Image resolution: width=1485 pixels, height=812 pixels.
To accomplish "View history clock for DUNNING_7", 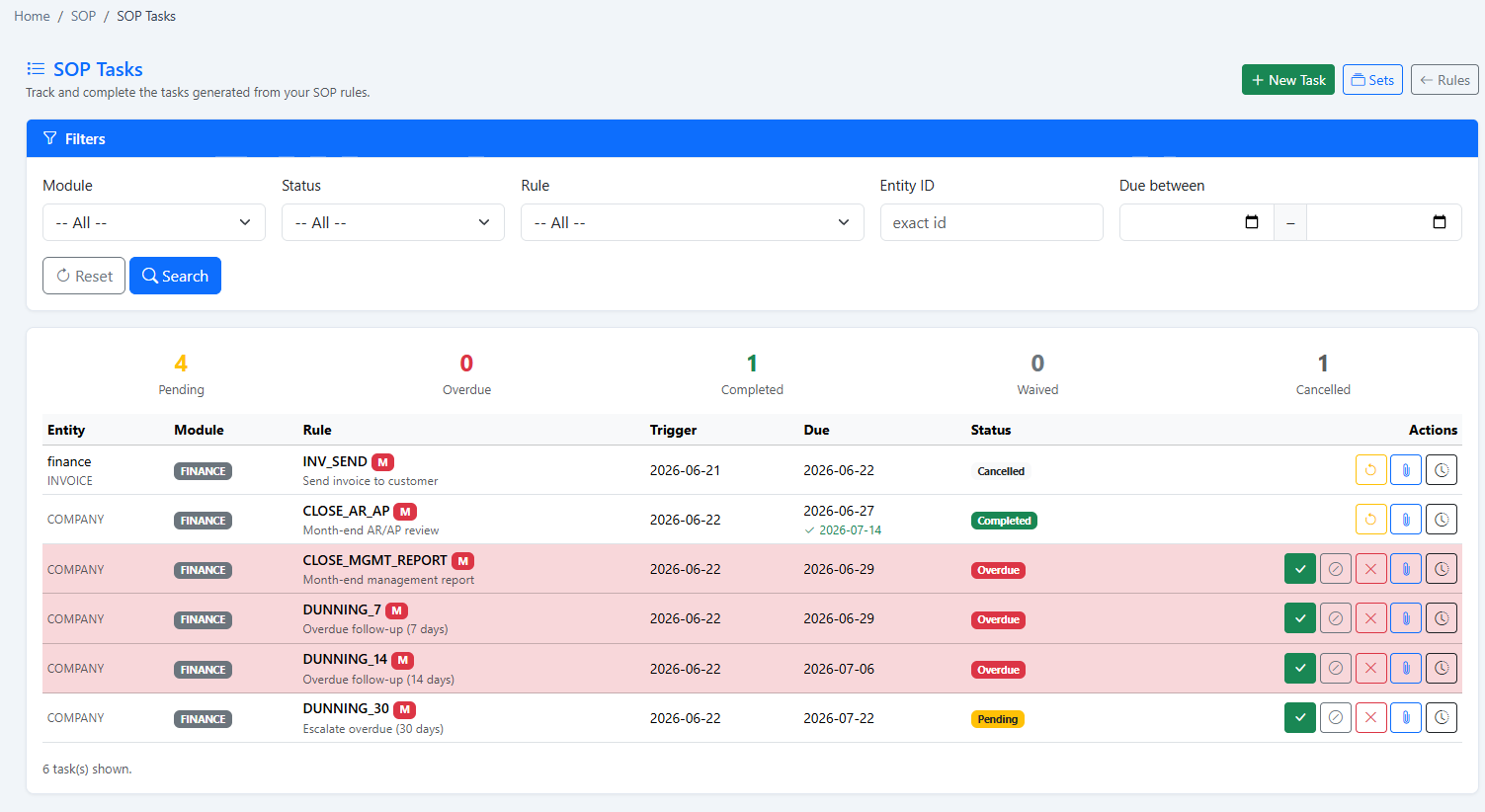I will [1442, 618].
